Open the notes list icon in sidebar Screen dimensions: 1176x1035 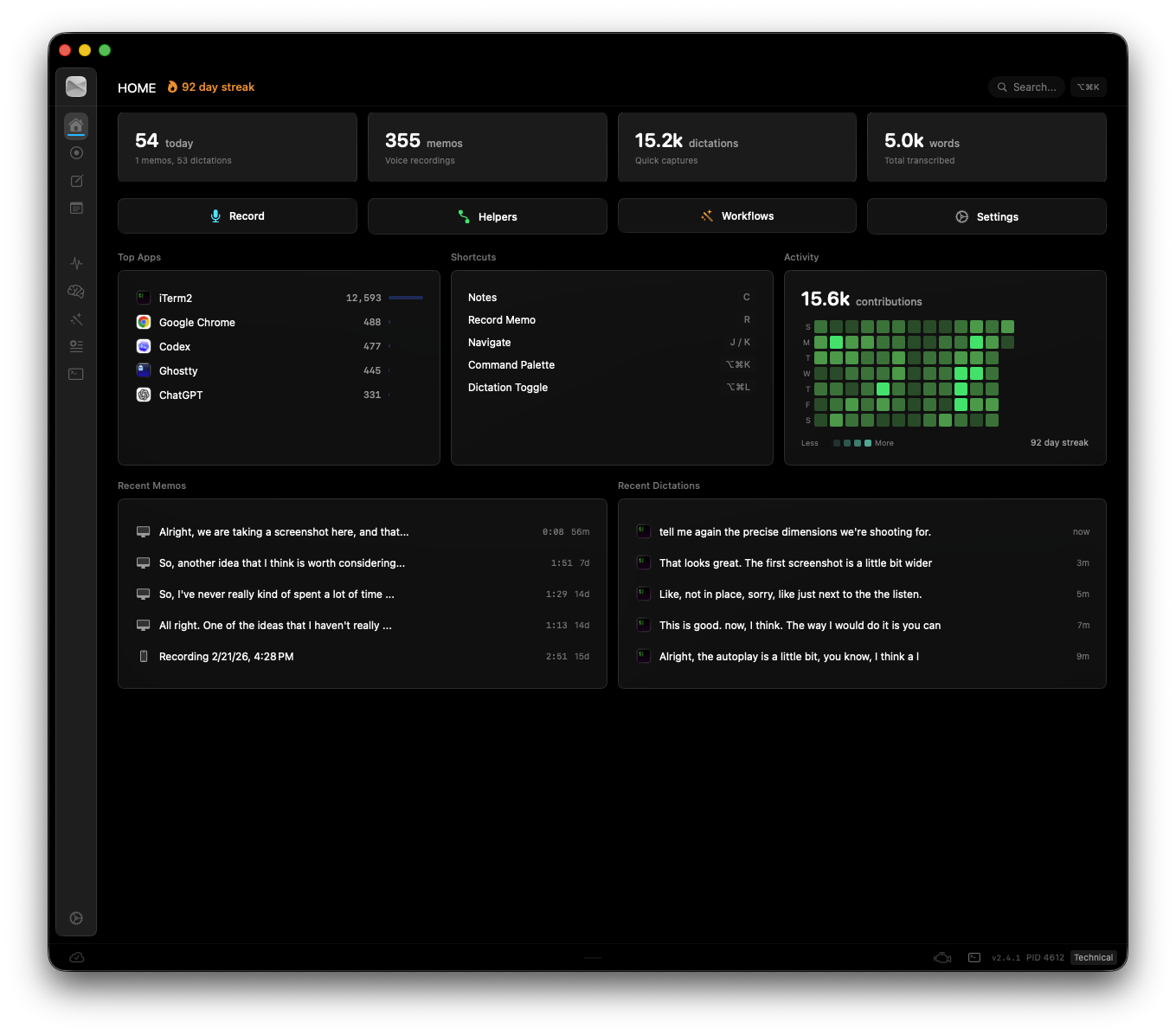point(76,208)
